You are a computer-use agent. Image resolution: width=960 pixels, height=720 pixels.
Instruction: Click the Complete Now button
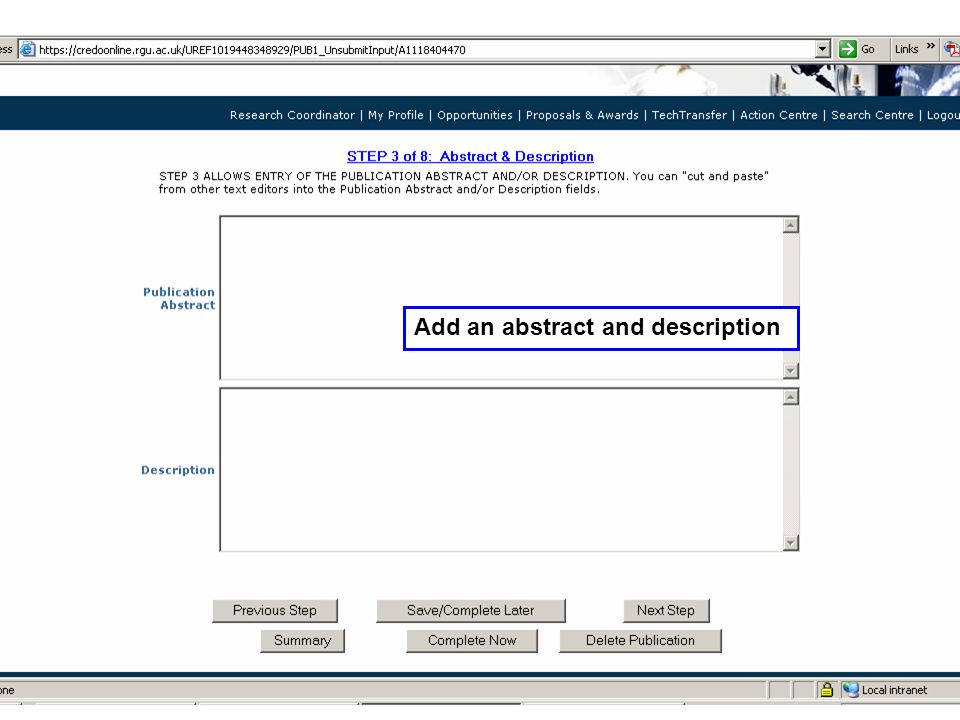(472, 640)
